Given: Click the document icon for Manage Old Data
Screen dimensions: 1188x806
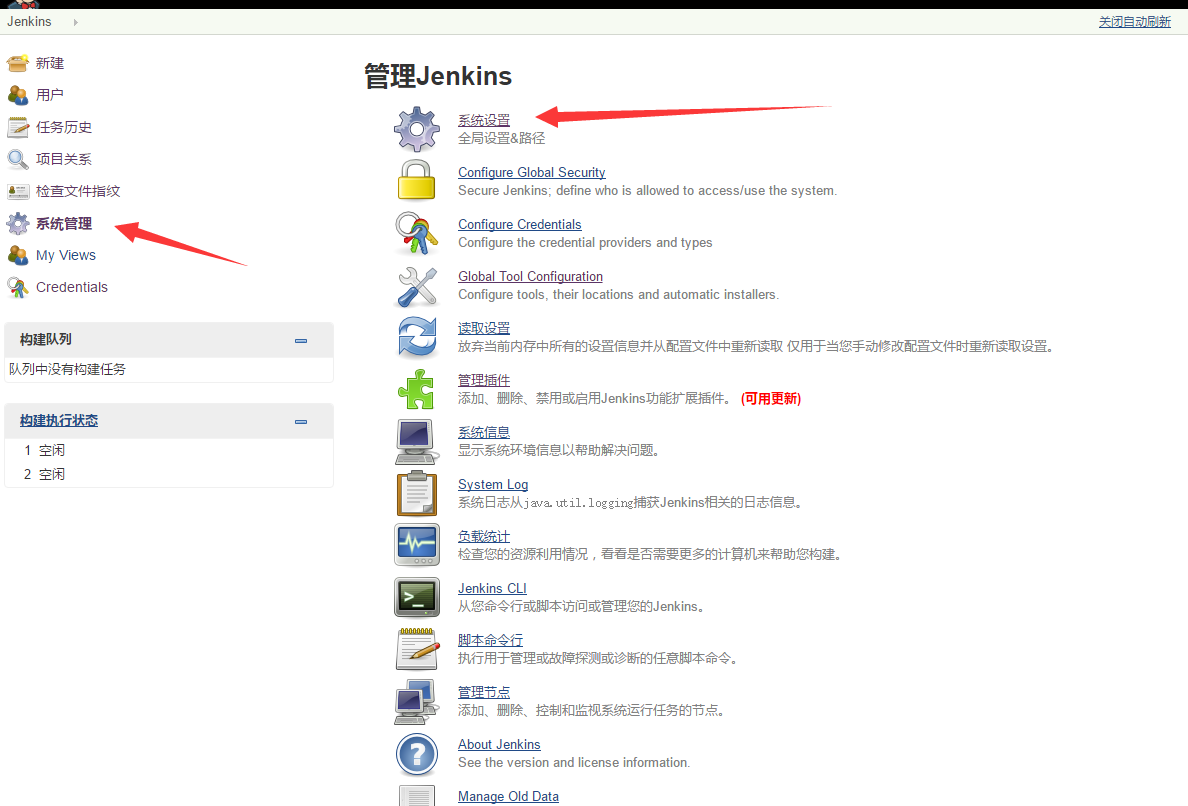Looking at the screenshot, I should [x=417, y=796].
